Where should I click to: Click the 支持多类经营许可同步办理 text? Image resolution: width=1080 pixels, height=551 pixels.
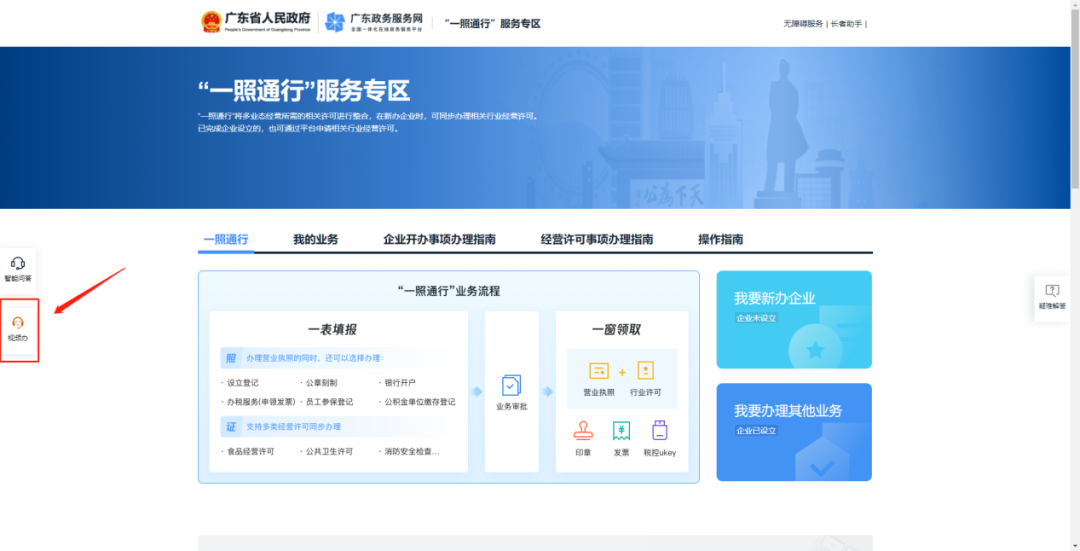click(293, 427)
